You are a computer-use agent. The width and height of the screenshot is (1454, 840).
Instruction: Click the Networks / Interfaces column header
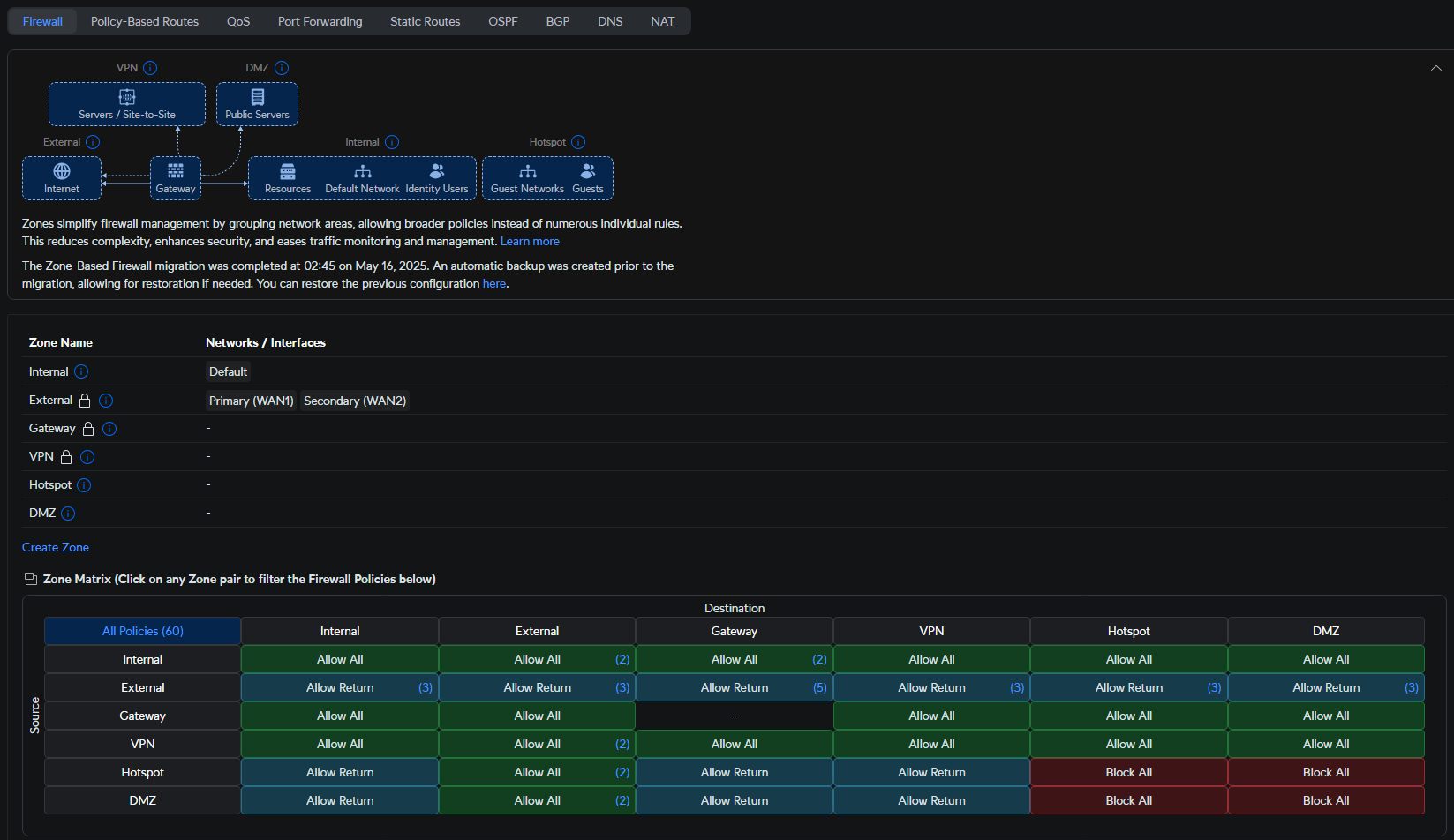click(x=266, y=342)
